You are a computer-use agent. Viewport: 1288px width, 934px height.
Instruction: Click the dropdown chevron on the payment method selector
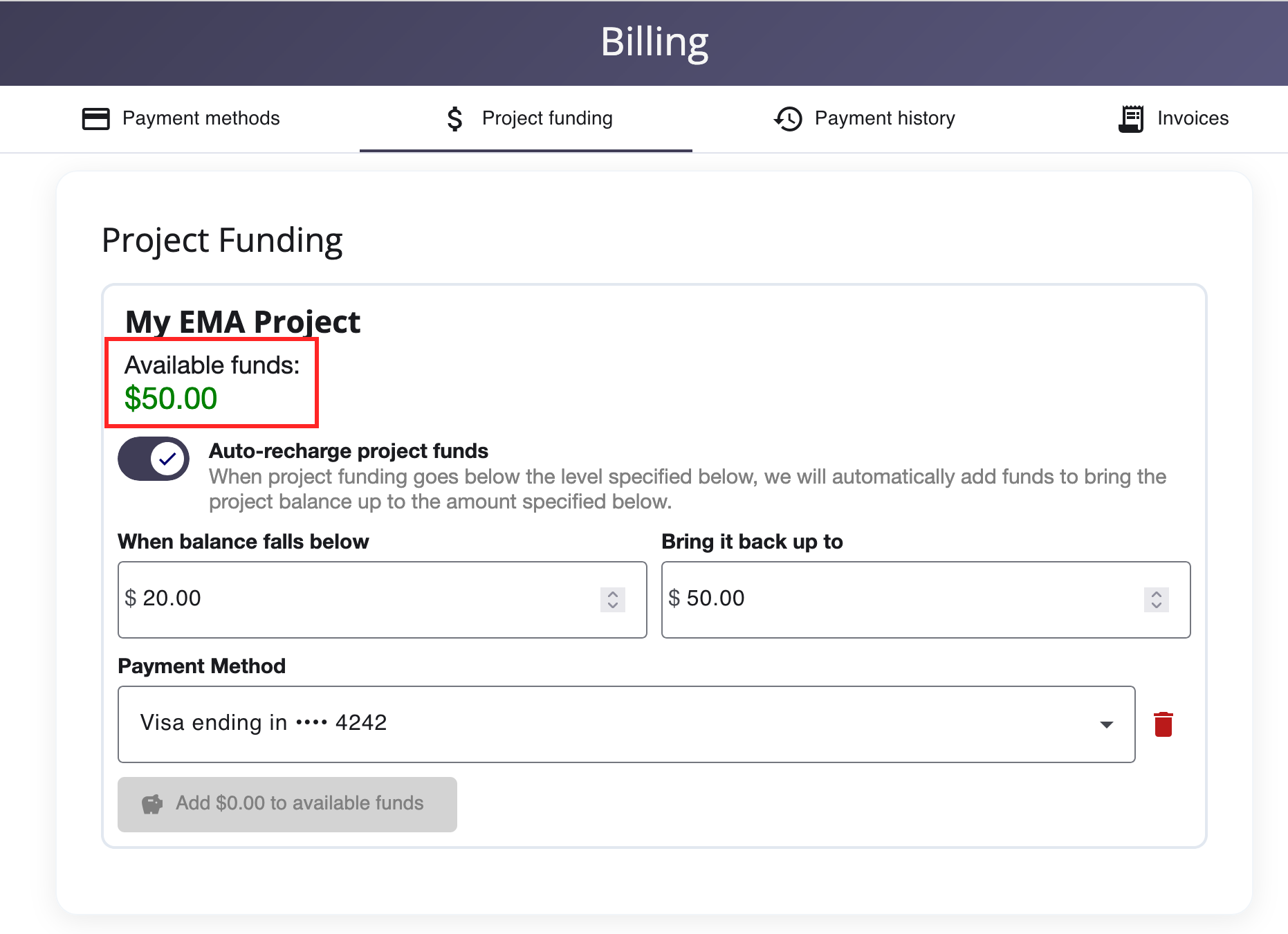[x=1105, y=724]
